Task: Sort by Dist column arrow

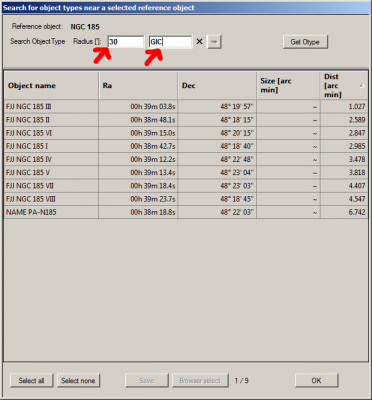Action: (x=362, y=86)
